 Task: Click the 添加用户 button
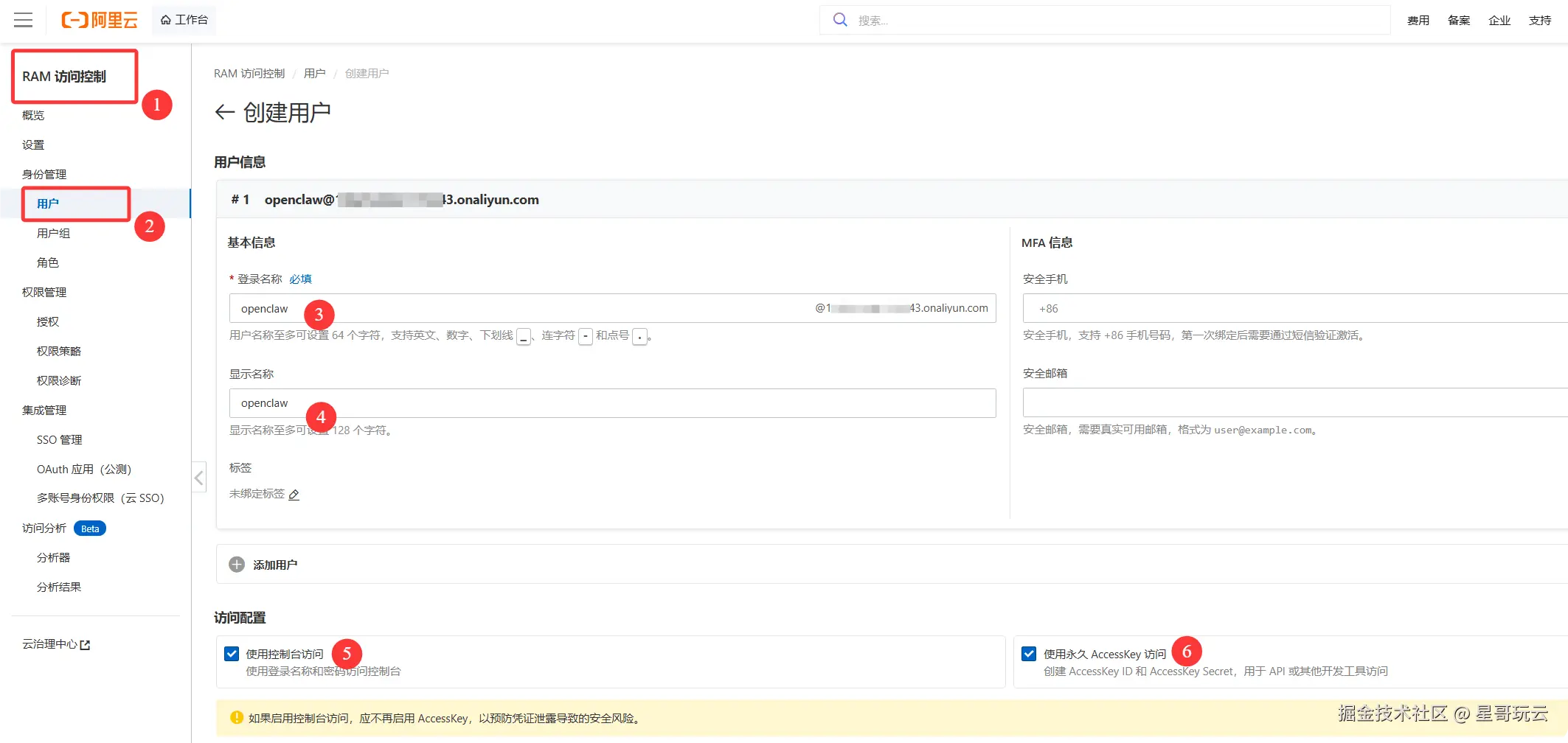[275, 565]
